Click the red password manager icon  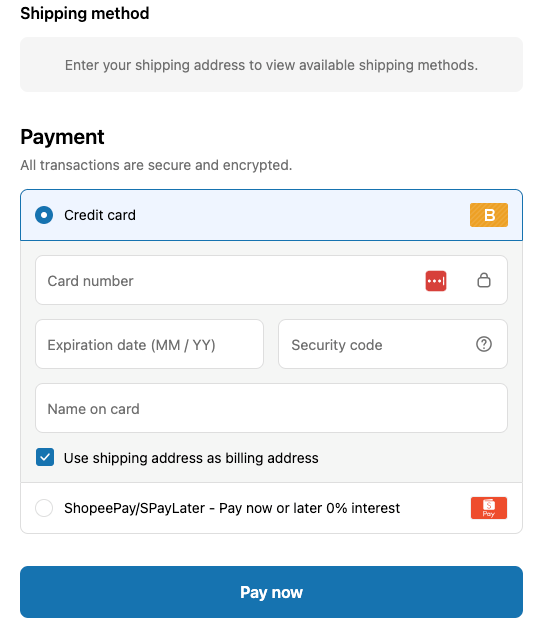point(436,281)
